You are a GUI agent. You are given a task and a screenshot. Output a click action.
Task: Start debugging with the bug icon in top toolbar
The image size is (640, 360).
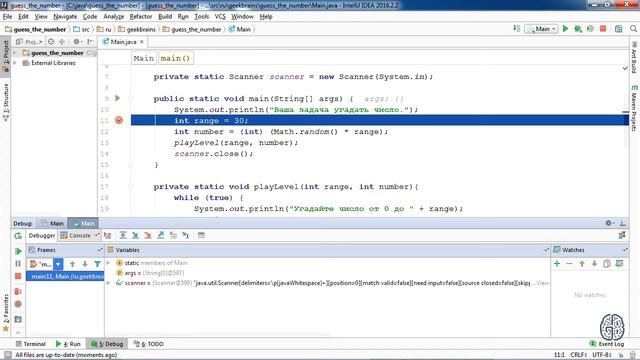[x=578, y=29]
